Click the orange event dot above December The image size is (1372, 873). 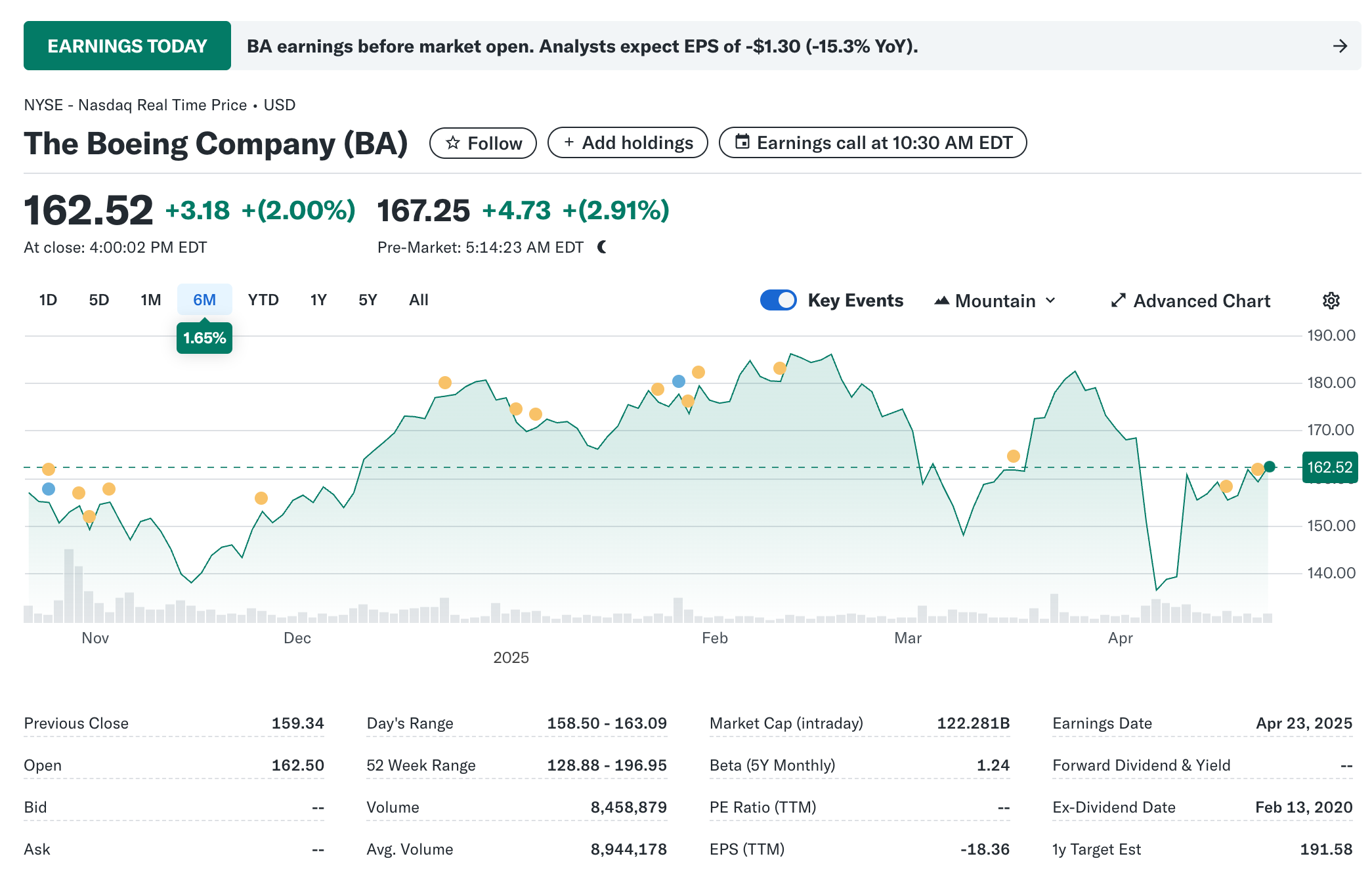261,498
